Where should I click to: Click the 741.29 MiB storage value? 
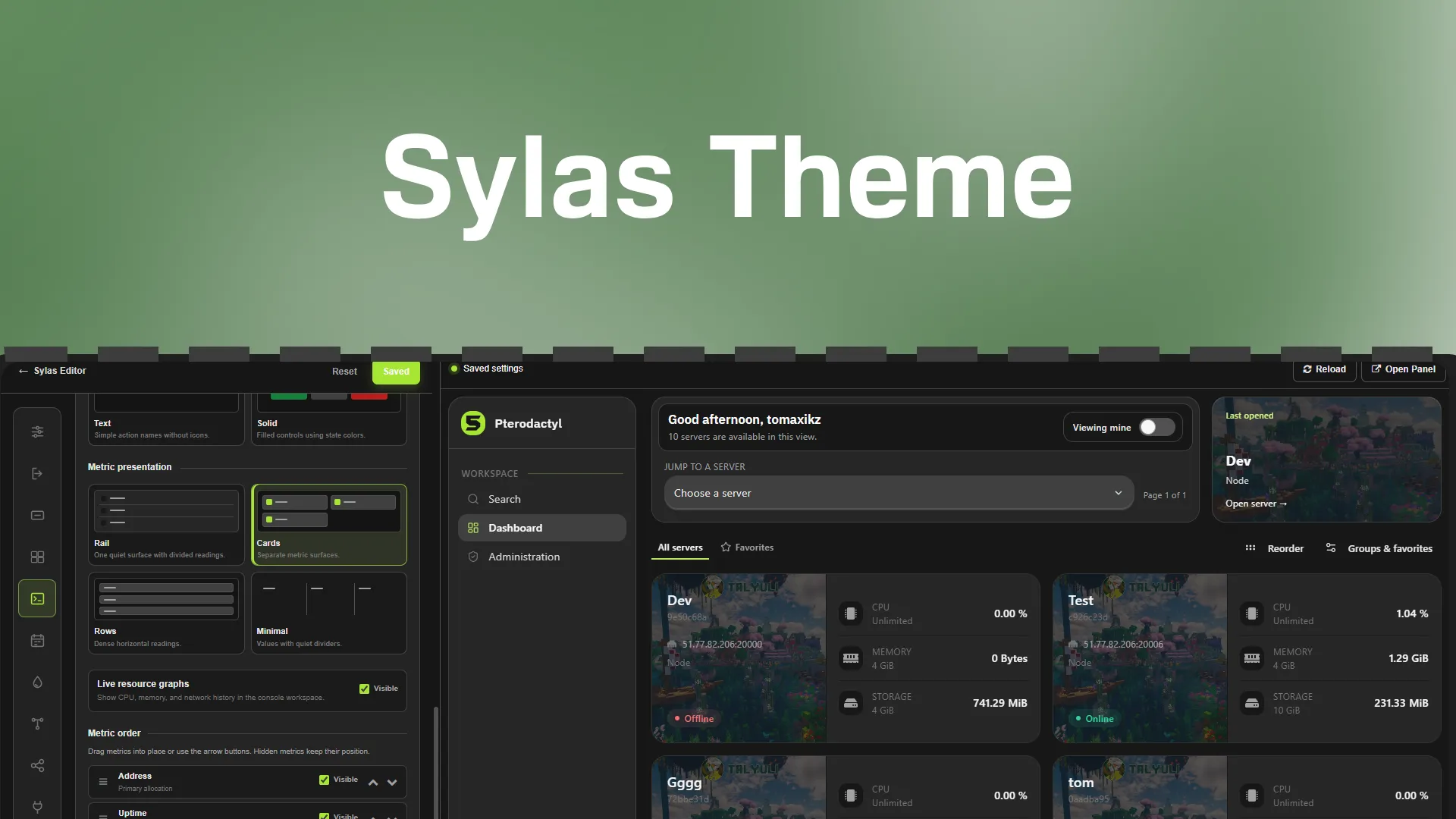1000,703
